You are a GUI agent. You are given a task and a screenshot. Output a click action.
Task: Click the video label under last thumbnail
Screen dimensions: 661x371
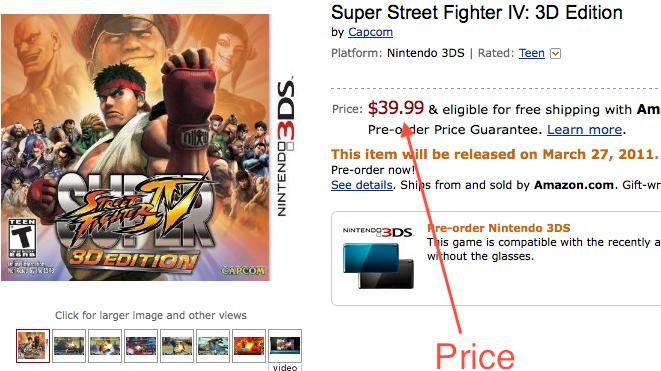(285, 367)
